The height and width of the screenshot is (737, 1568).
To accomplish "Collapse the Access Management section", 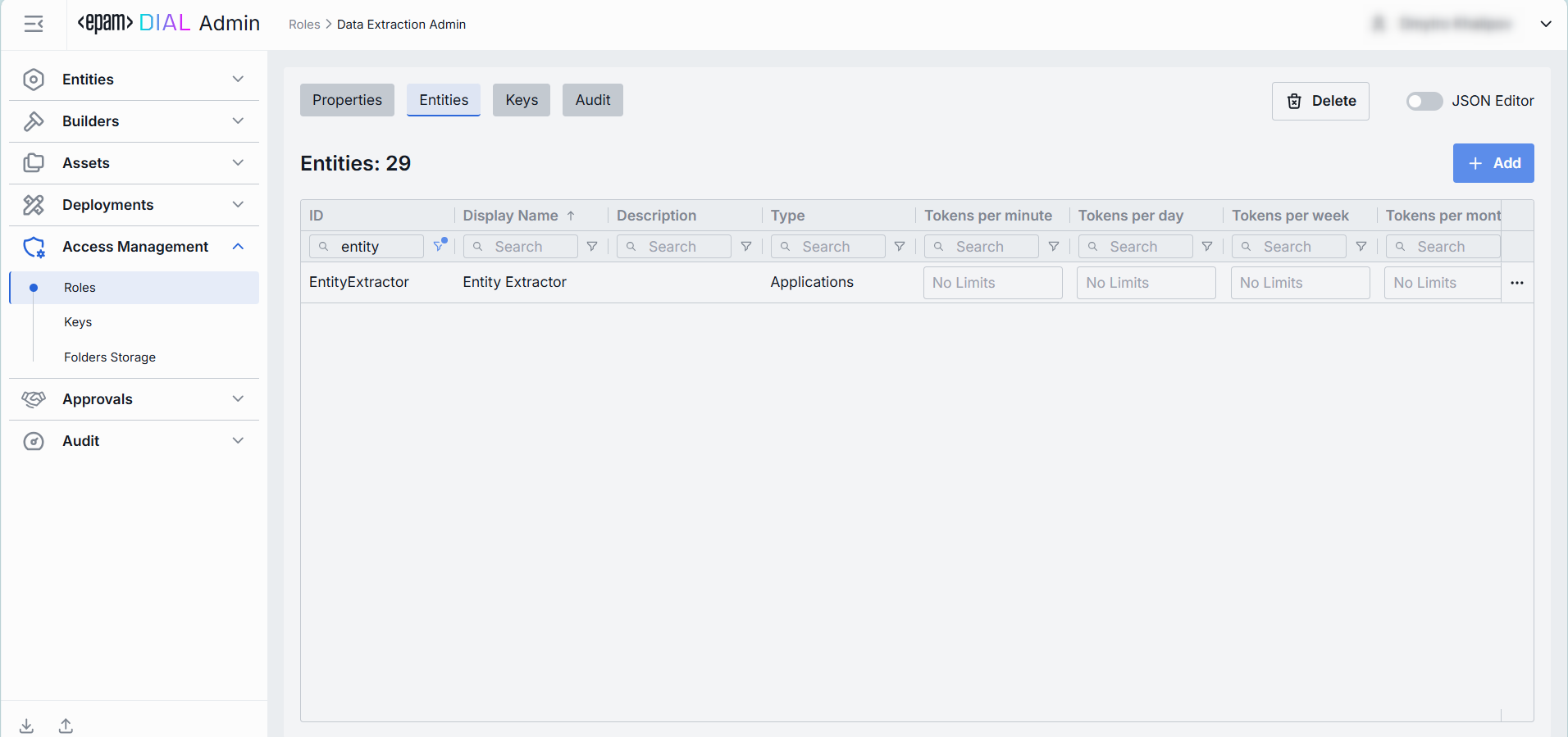I will point(238,247).
